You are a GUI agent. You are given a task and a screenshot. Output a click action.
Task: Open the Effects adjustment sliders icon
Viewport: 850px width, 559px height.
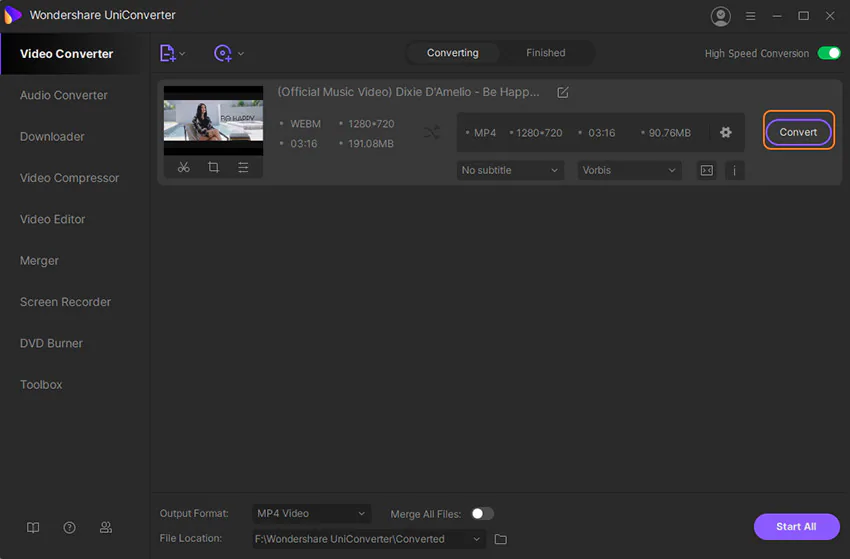coord(243,168)
